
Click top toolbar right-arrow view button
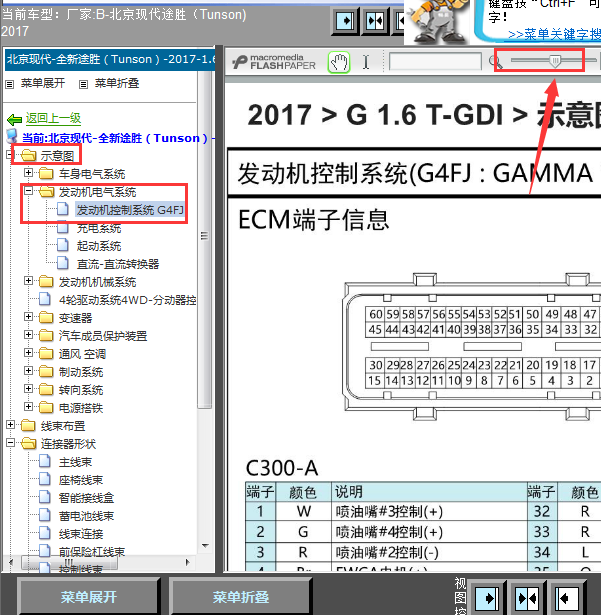click(x=345, y=21)
